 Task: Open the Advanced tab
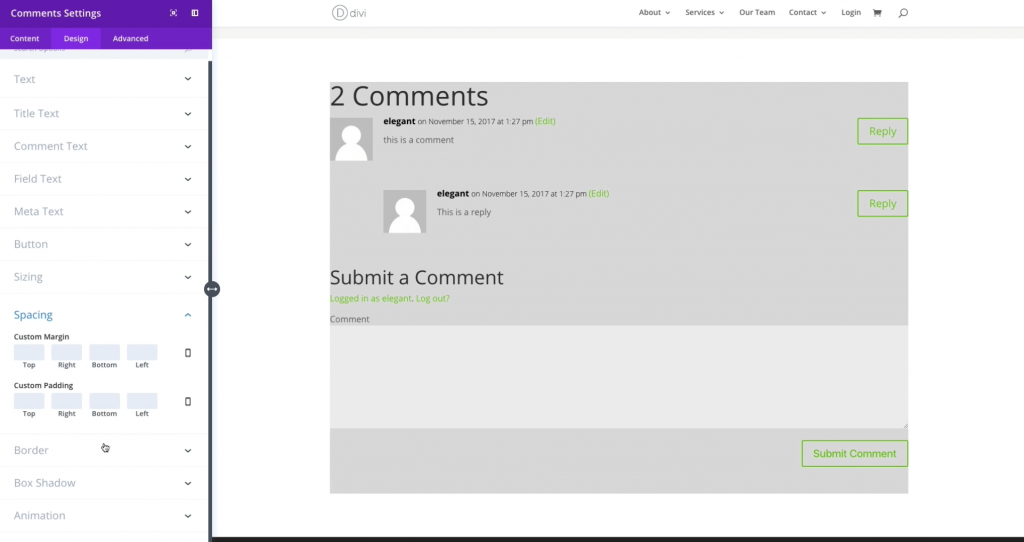point(131,39)
